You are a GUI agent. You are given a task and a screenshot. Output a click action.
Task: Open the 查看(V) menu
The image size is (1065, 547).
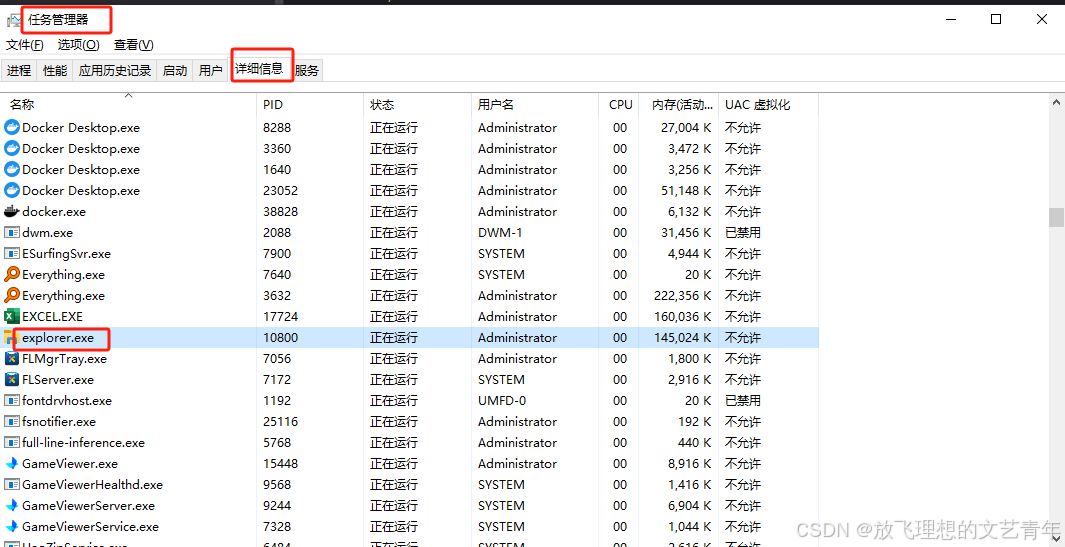point(133,45)
